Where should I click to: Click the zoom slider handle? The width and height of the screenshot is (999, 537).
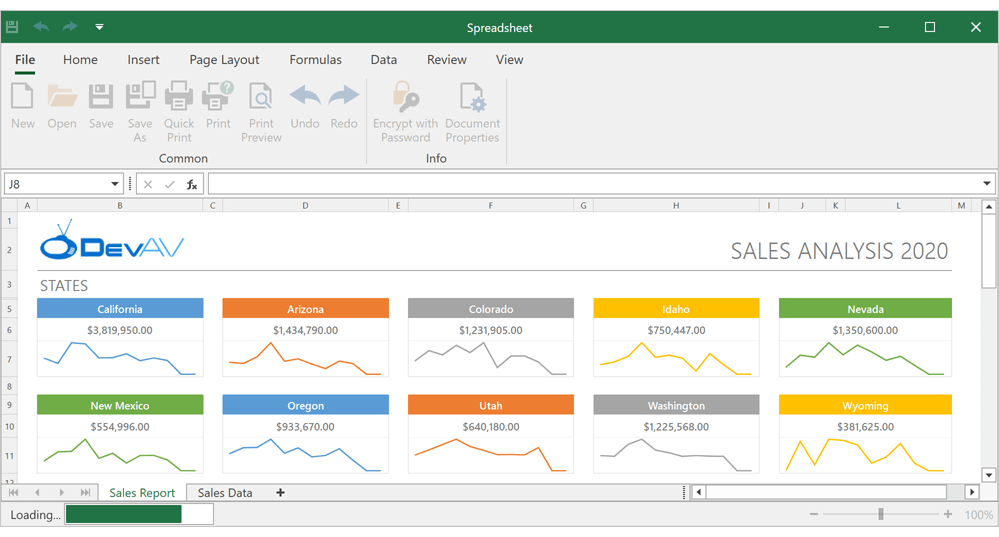(x=881, y=514)
